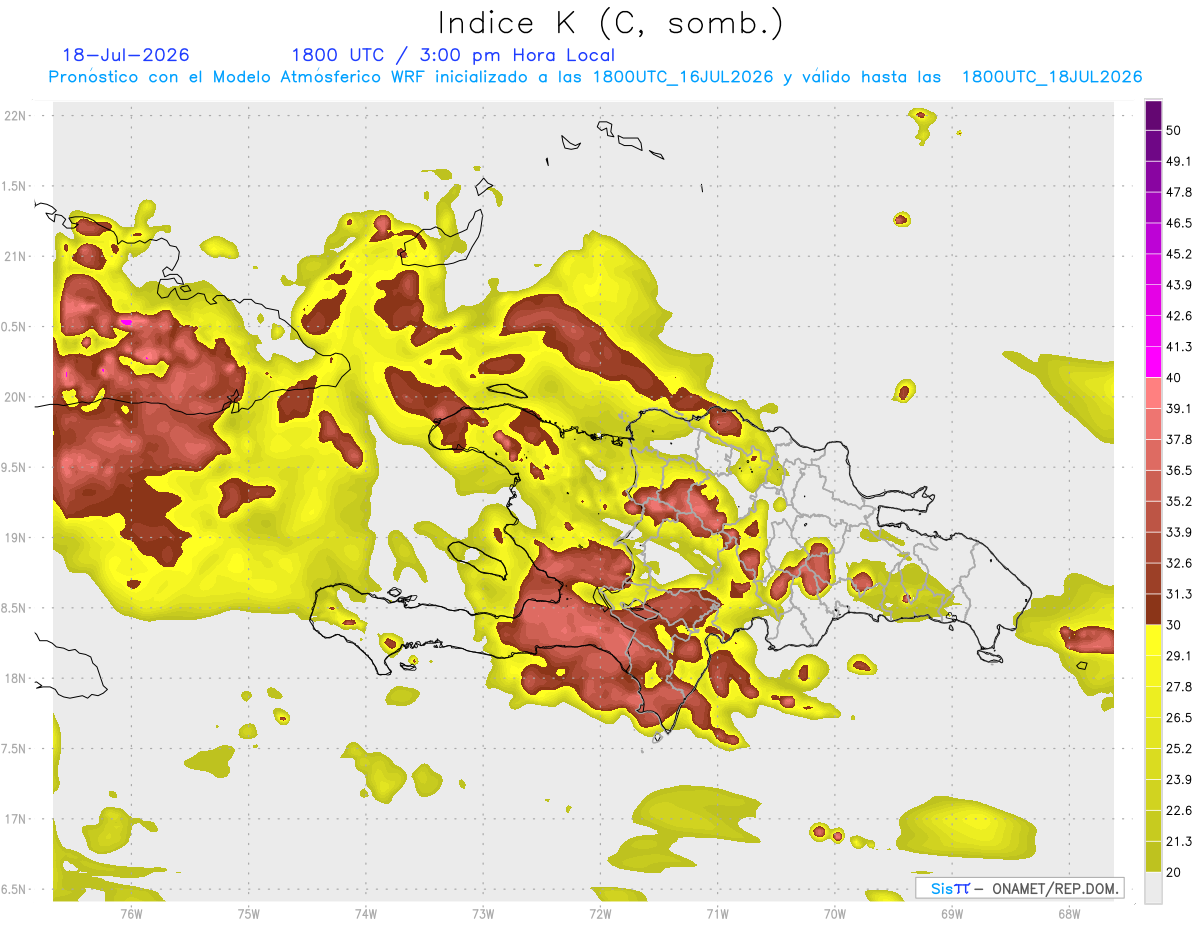Click the colorbar value 20

point(1174,873)
